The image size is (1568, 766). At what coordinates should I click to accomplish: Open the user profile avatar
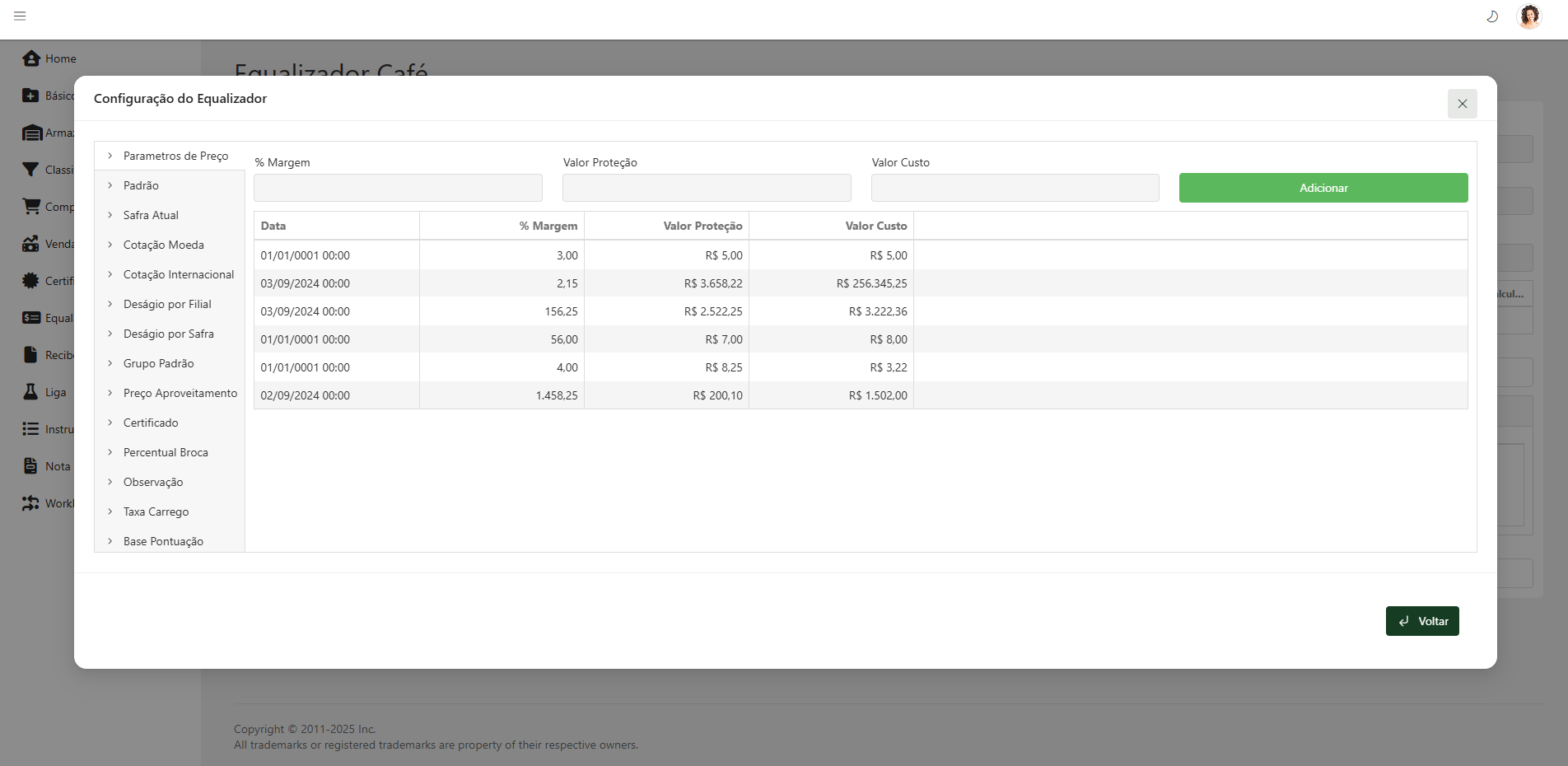[x=1528, y=16]
